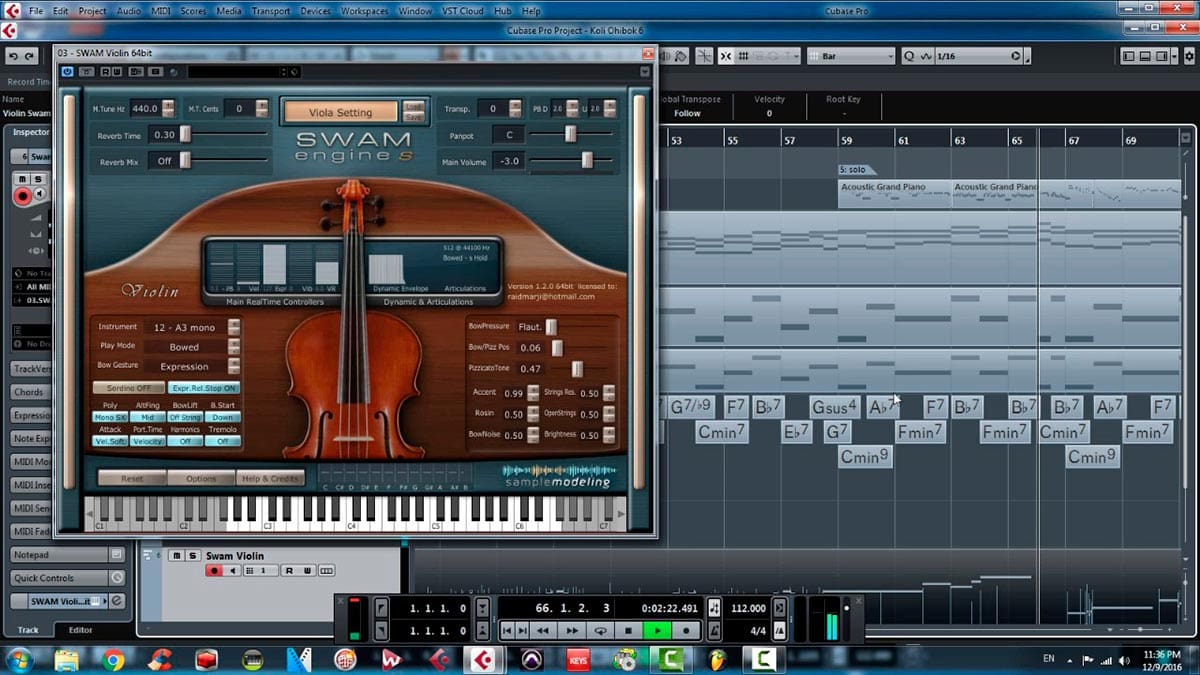Click the Quick Controls panel icon
Image resolution: width=1200 pixels, height=675 pixels.
117,577
